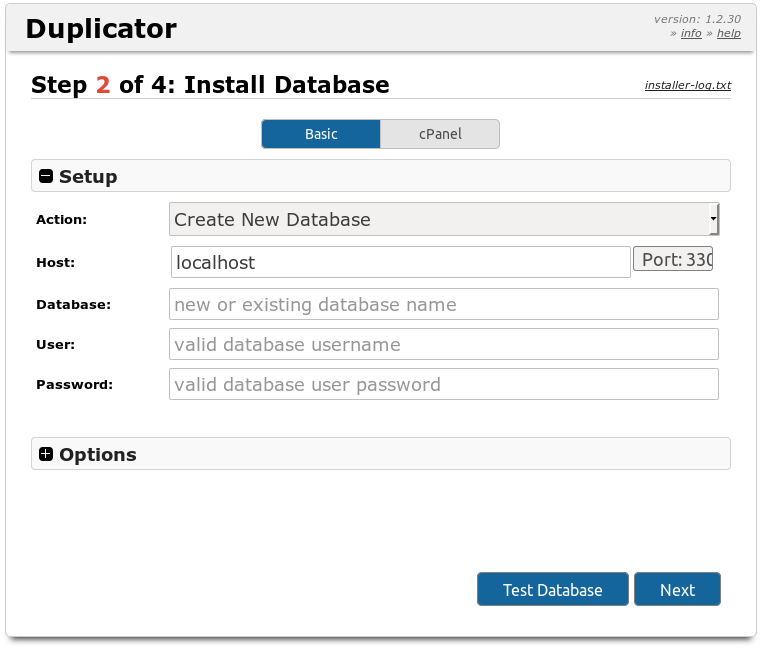Image resolution: width=760 pixels, height=650 pixels.
Task: Switch to the Basic tab
Action: (321, 134)
